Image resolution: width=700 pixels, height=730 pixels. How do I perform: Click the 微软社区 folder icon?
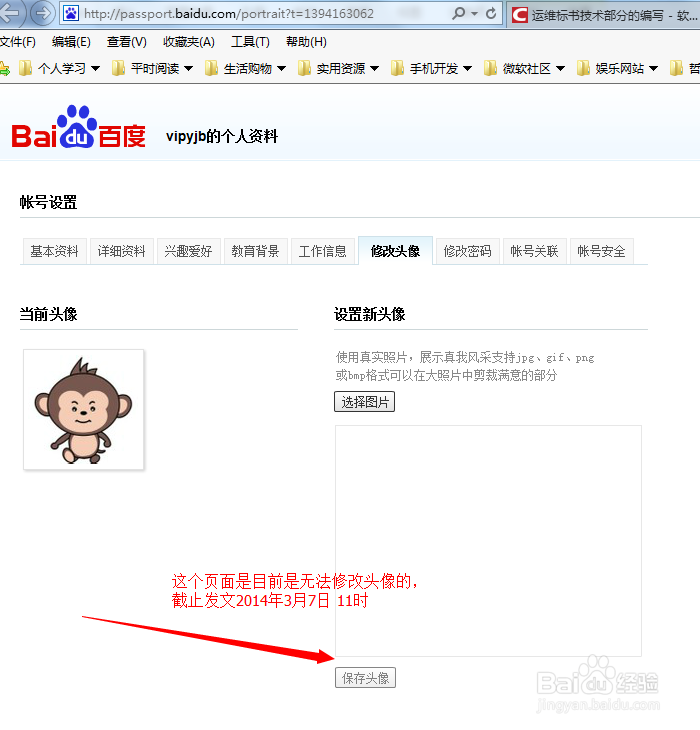coord(491,68)
